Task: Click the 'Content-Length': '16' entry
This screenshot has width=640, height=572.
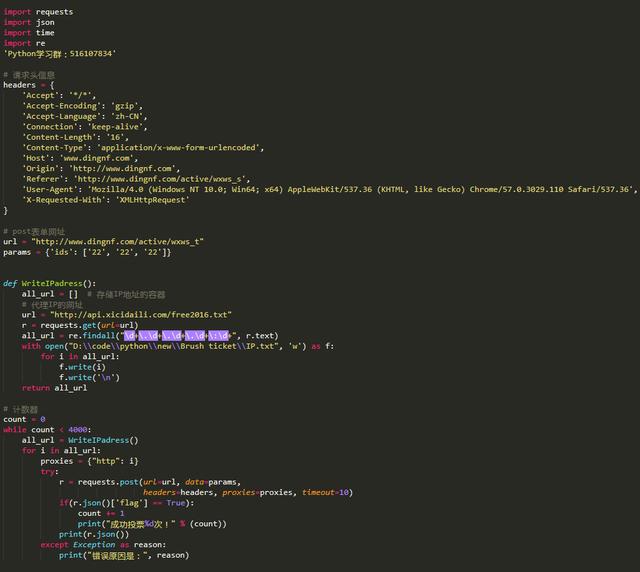Action: [76, 137]
